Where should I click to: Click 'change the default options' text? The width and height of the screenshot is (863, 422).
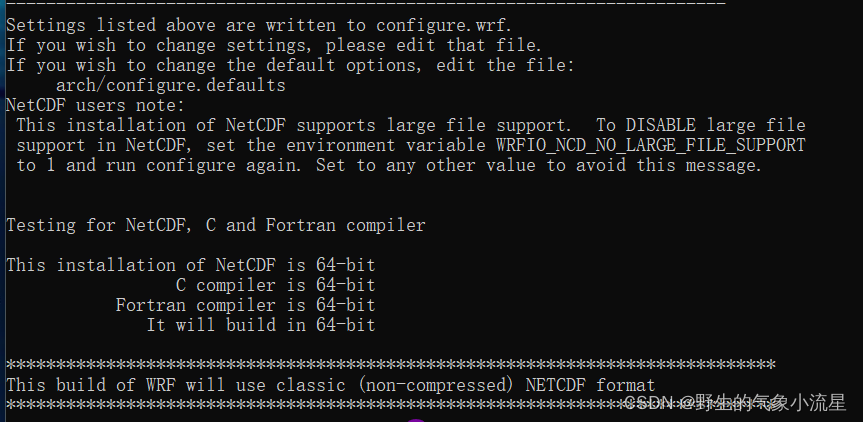pyautogui.click(x=286, y=65)
